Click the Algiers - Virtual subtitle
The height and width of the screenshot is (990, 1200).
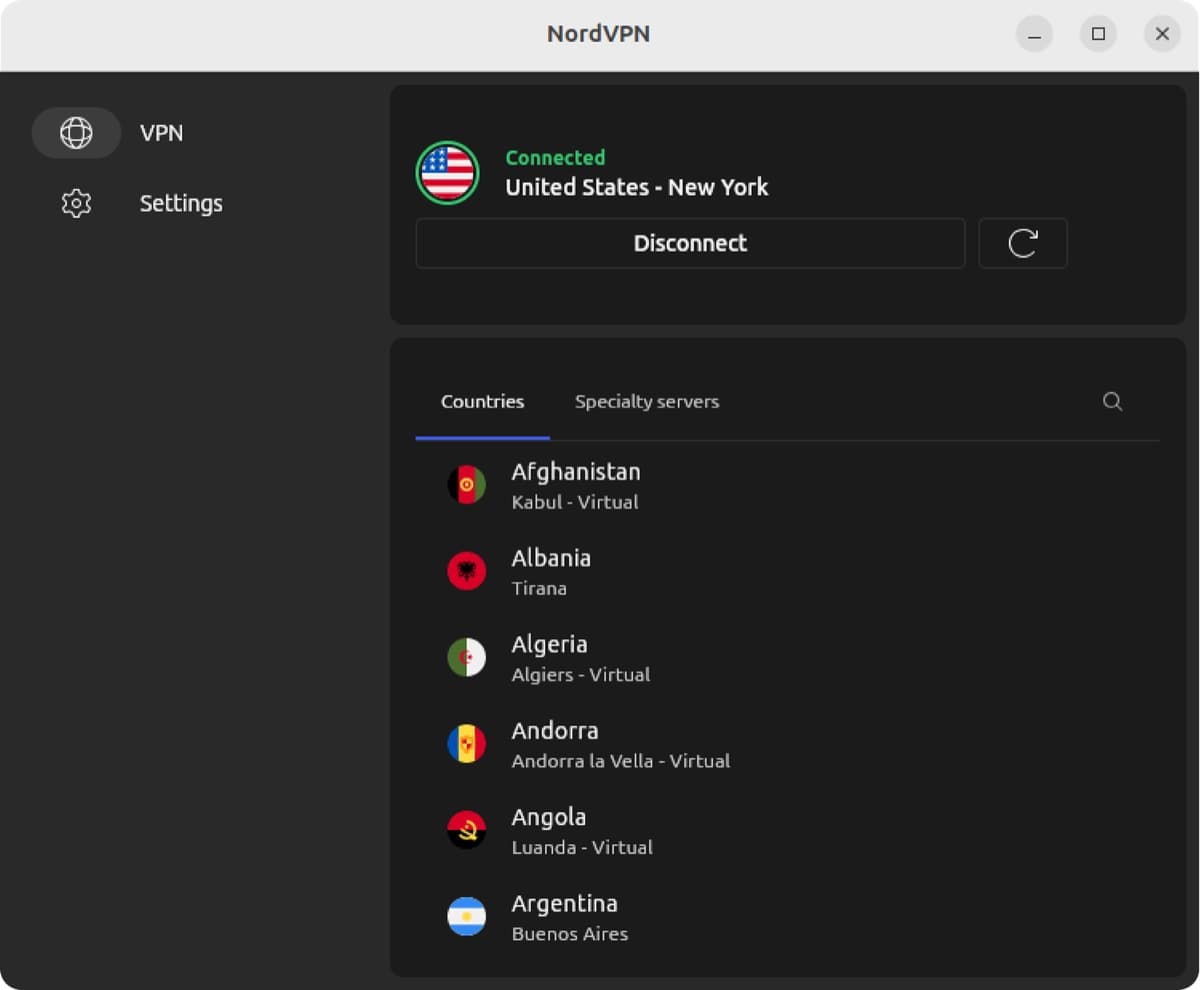pos(581,675)
